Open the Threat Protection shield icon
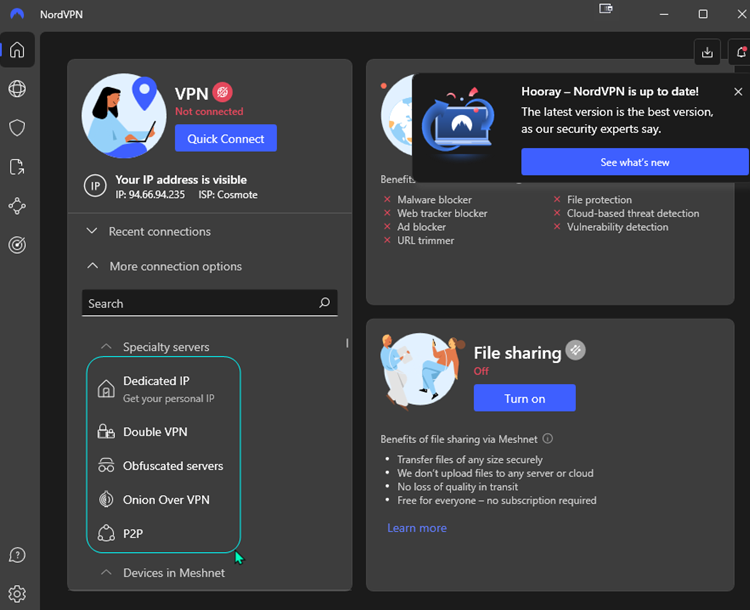 [17, 128]
